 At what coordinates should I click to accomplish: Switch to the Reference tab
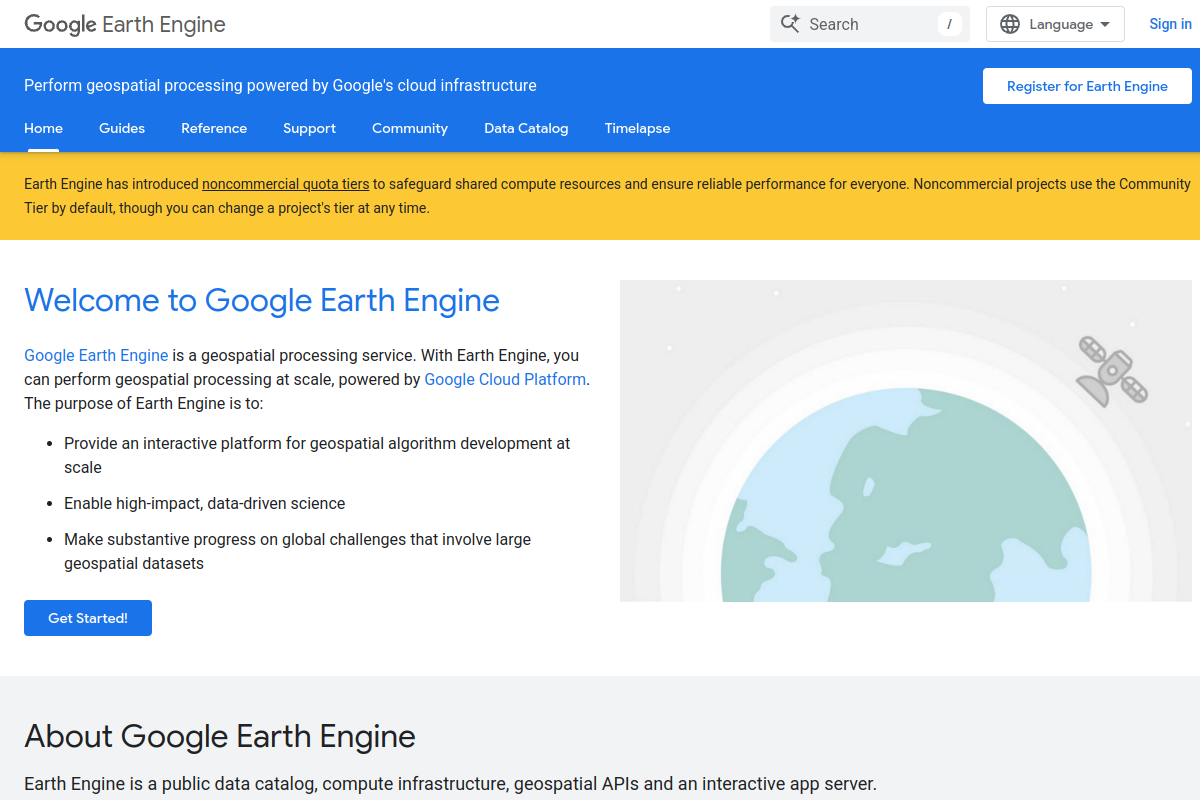tap(214, 128)
